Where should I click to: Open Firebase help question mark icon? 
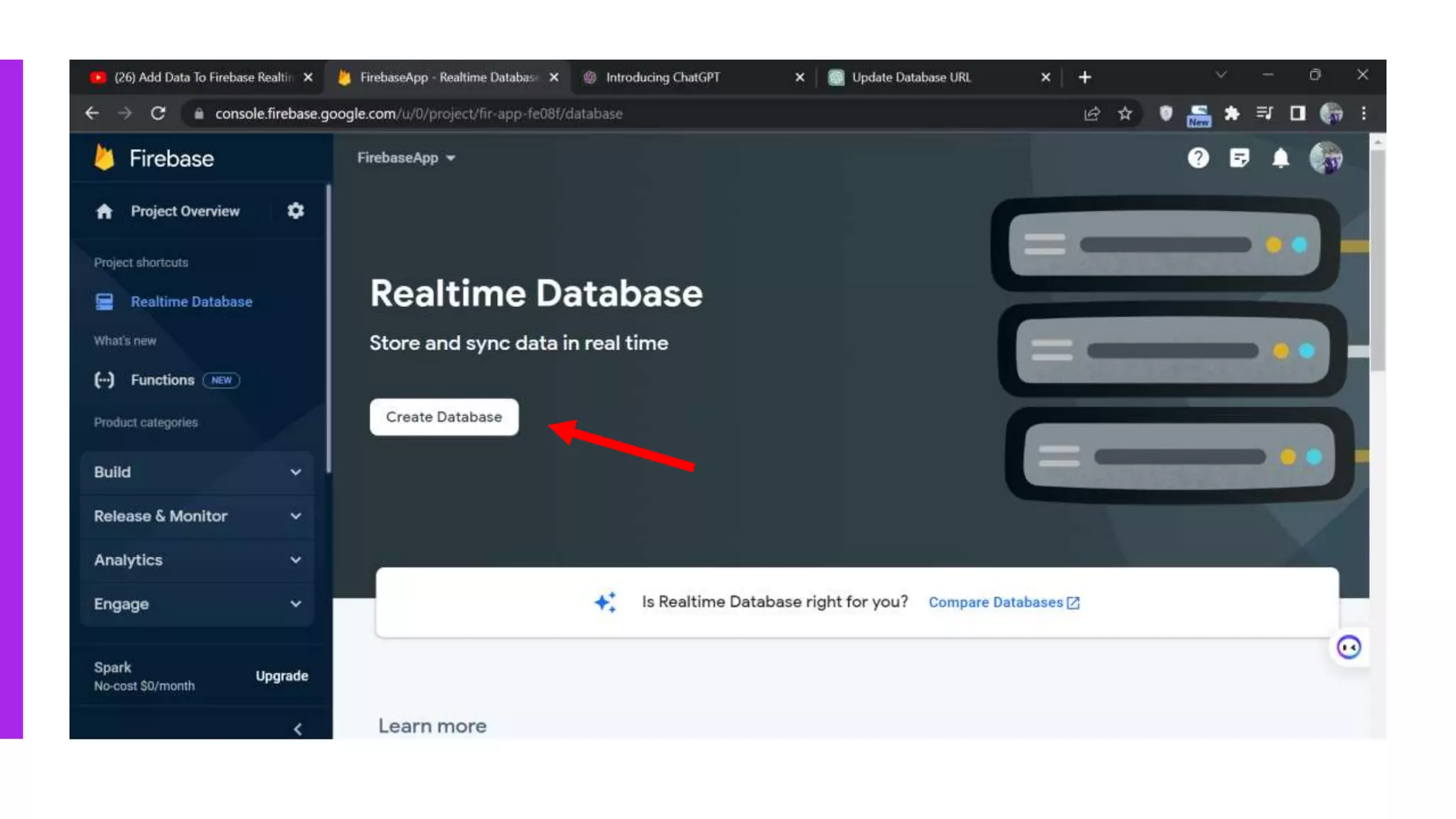click(1198, 158)
